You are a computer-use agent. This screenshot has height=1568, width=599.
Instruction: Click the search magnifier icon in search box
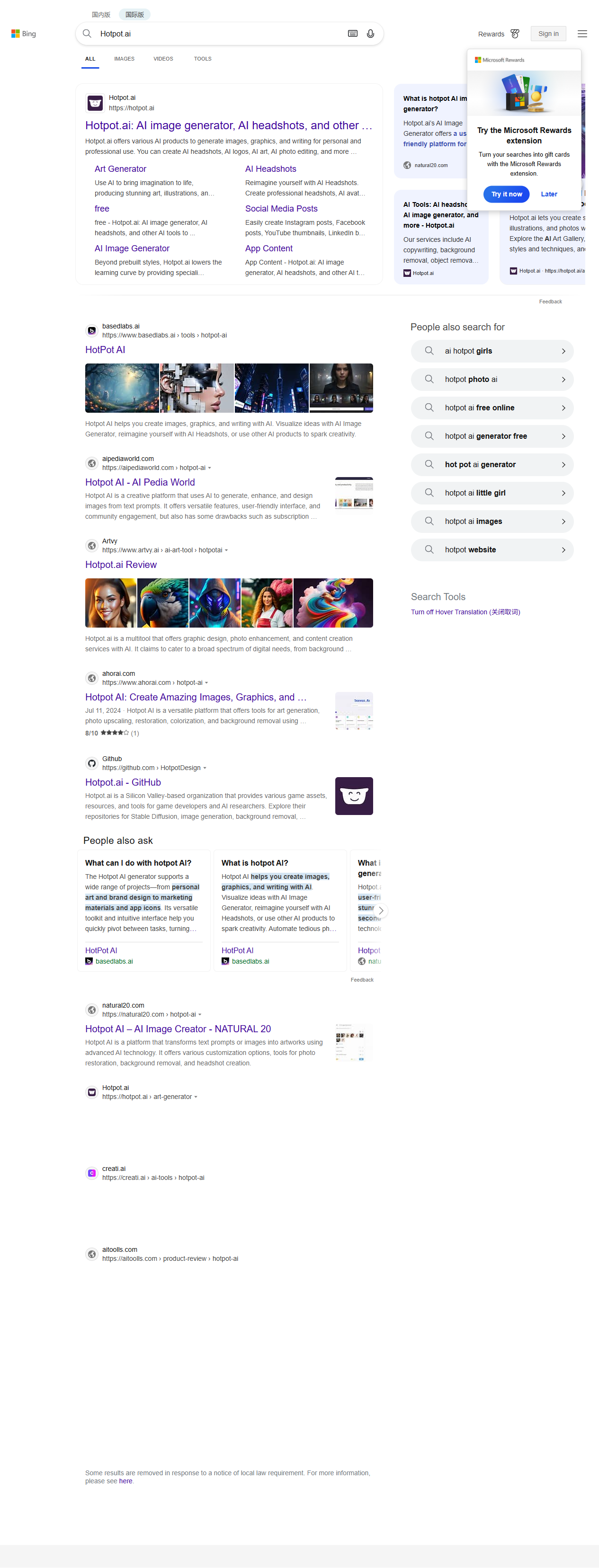coord(87,34)
